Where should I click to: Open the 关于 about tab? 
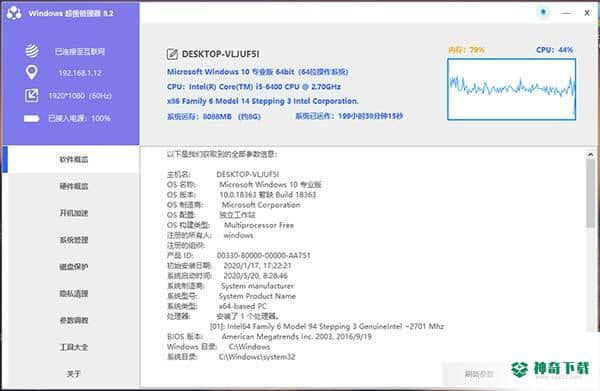tap(73, 373)
